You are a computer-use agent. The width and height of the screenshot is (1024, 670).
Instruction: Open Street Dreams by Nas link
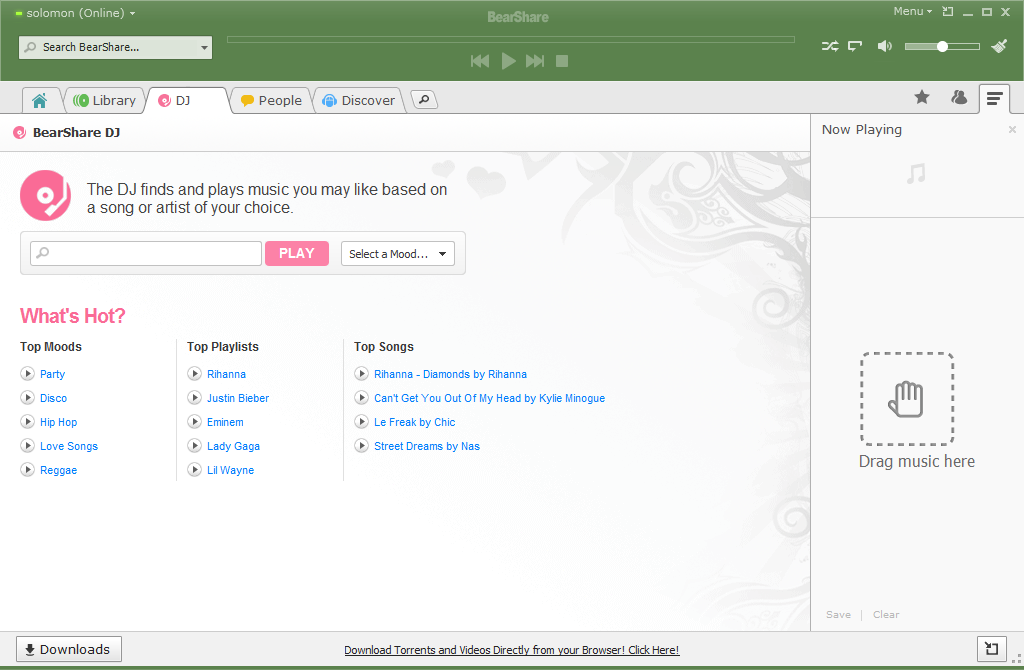[x=427, y=447]
